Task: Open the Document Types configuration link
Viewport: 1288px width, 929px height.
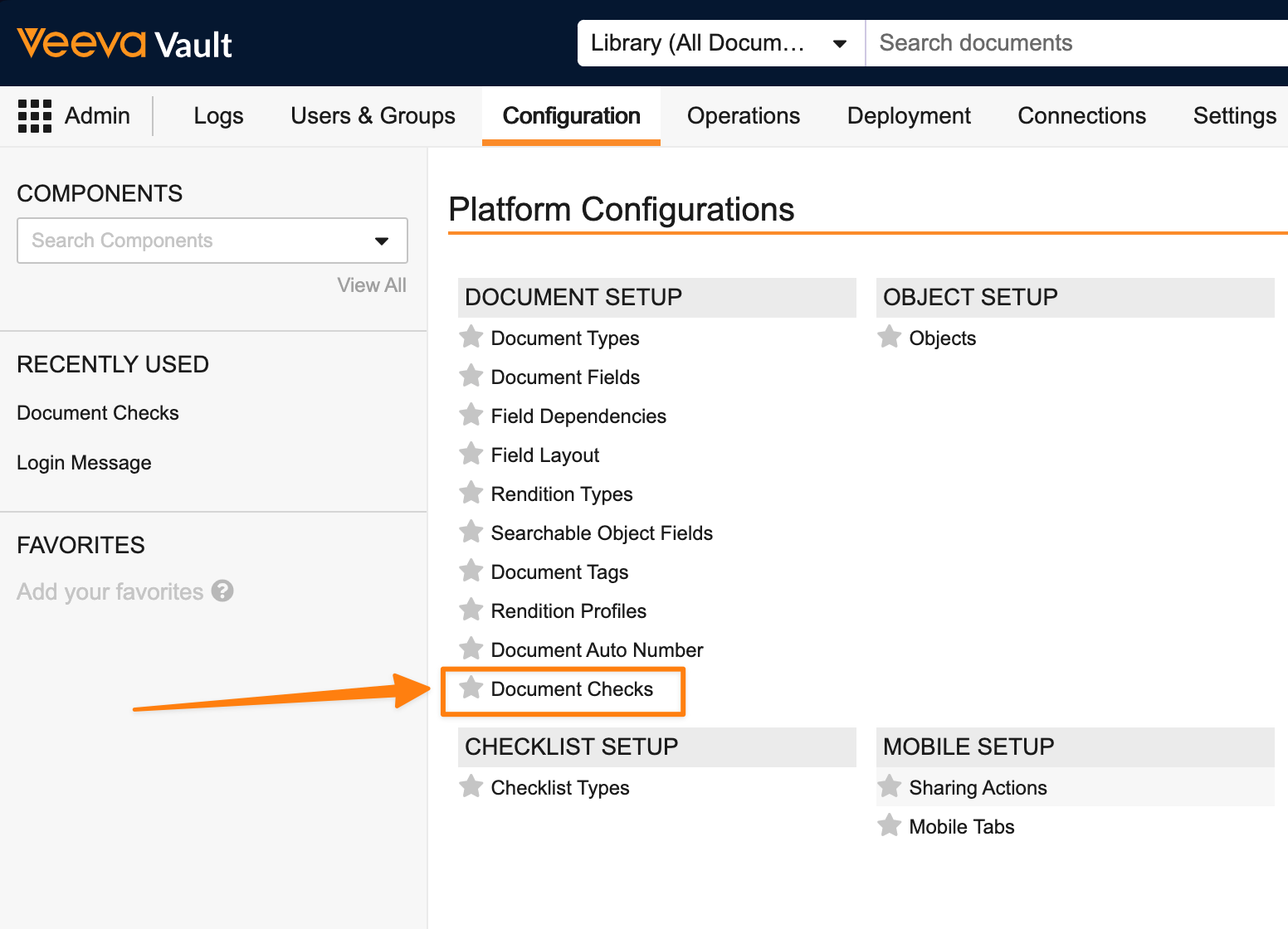Action: [565, 338]
